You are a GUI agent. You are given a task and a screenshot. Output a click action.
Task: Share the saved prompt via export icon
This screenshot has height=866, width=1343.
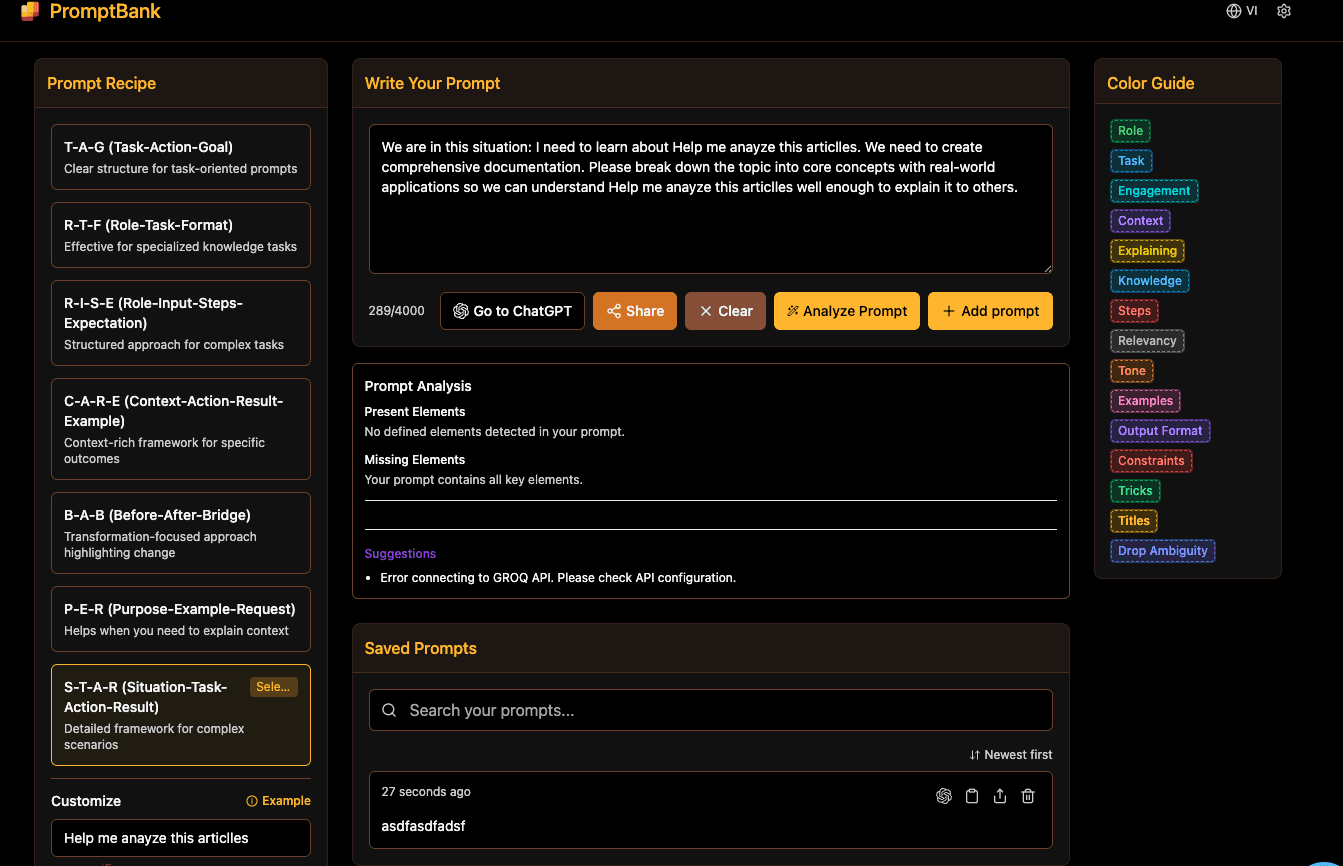tap(1000, 795)
